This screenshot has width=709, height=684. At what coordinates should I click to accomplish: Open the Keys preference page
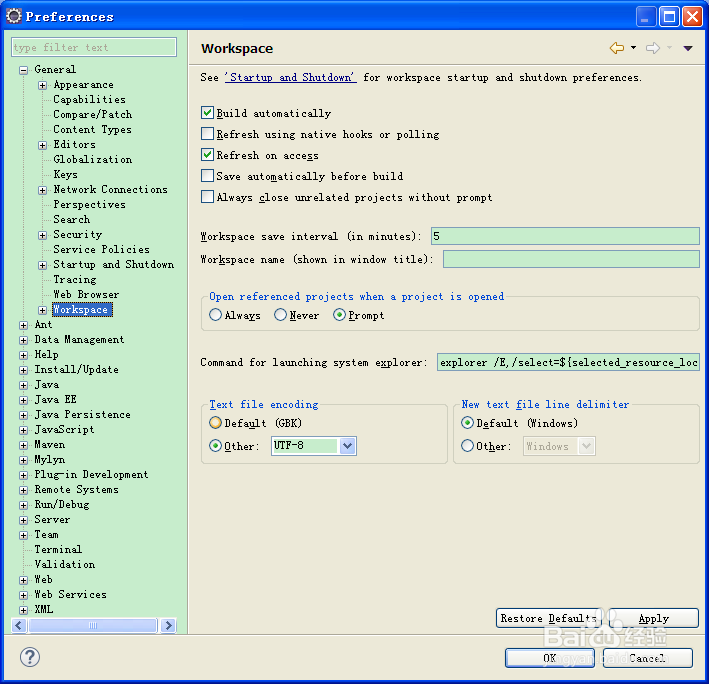pyautogui.click(x=65, y=175)
